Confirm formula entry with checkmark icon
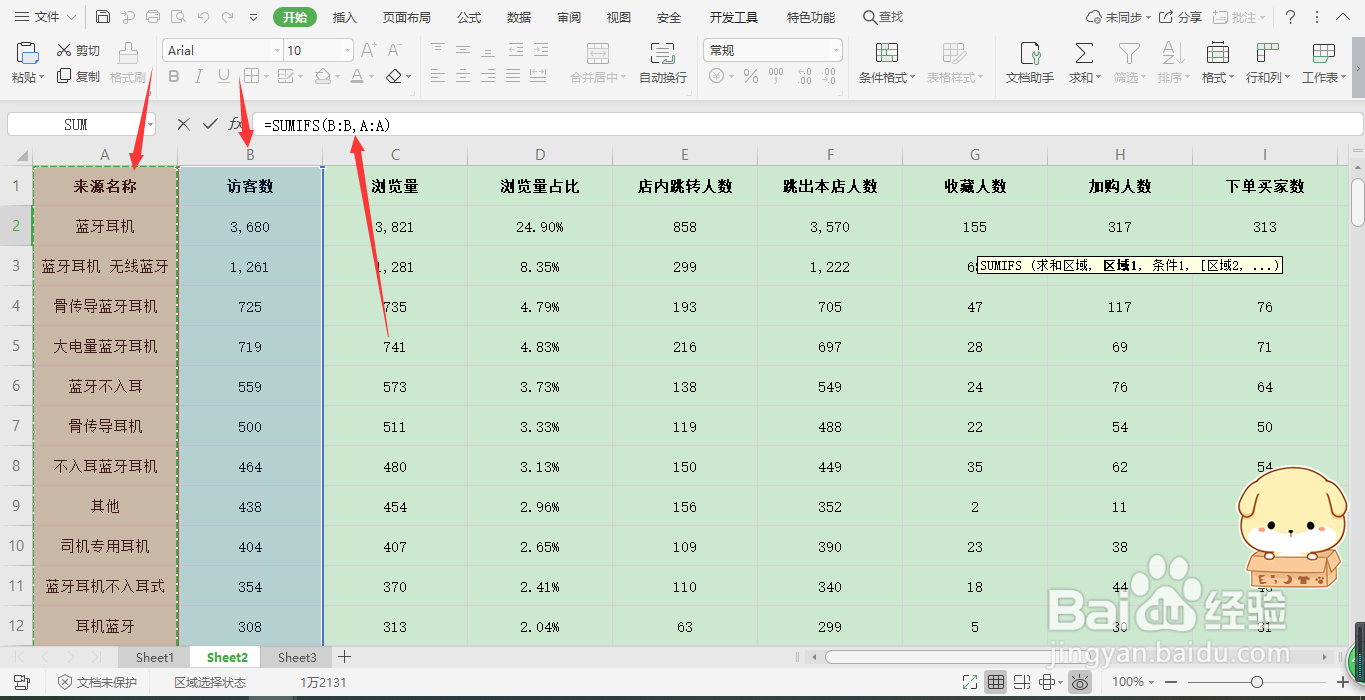The width and height of the screenshot is (1365, 700). tap(209, 124)
